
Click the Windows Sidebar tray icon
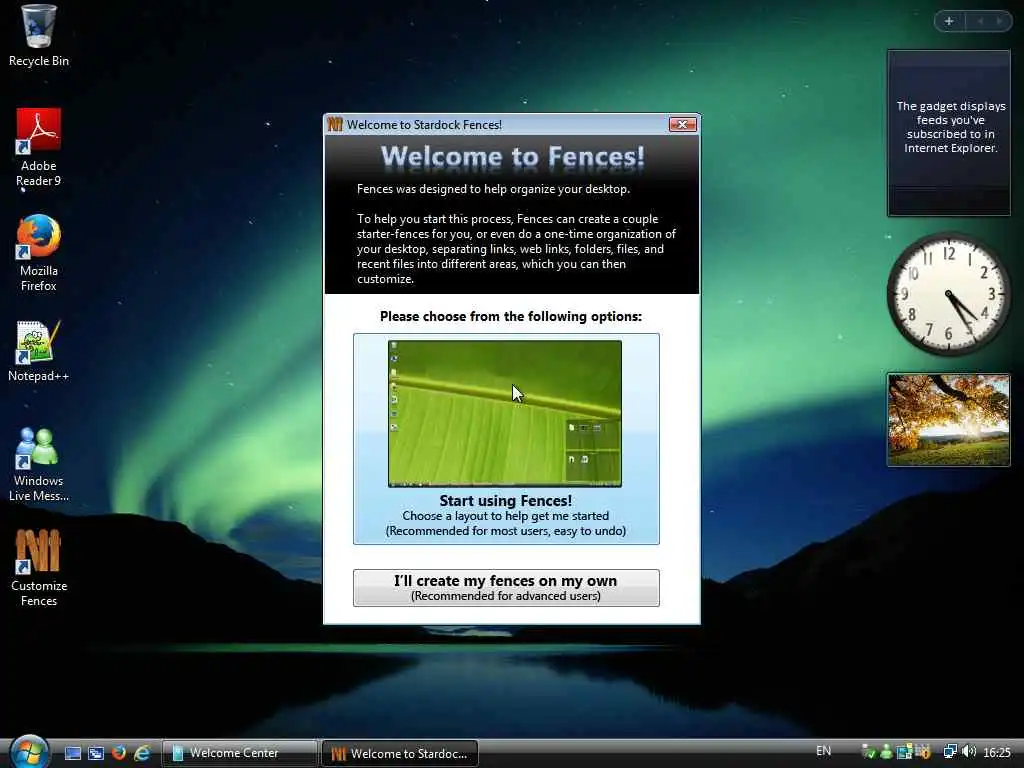(x=904, y=752)
